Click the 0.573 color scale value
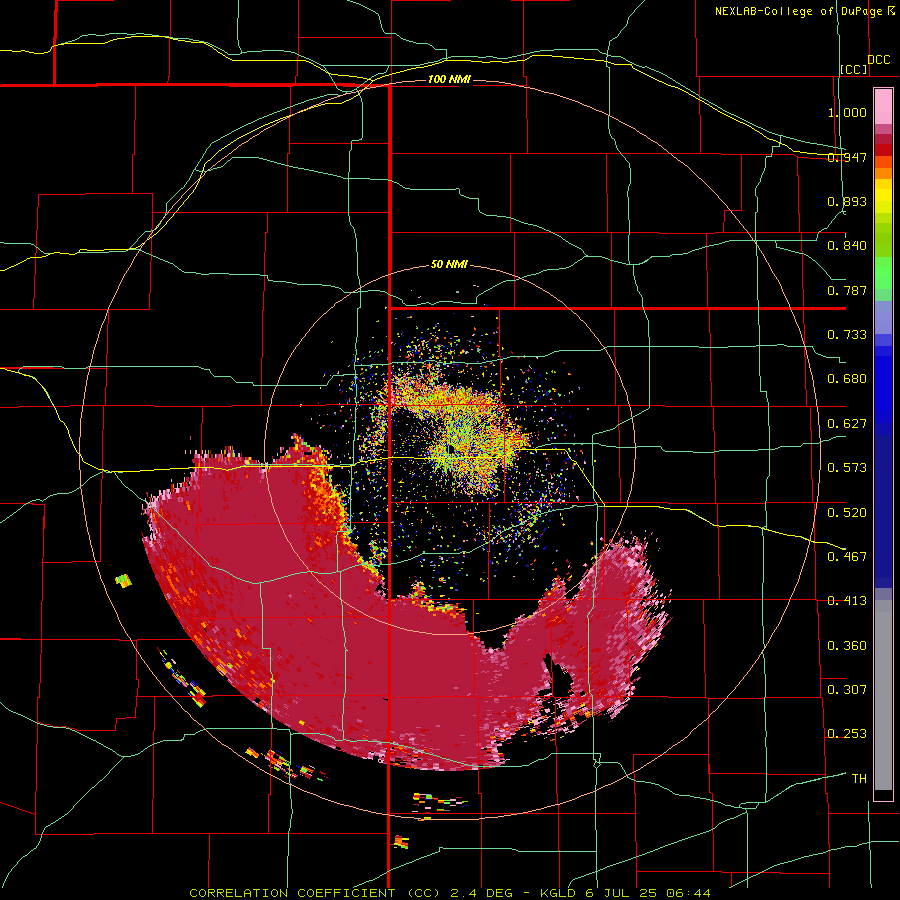 pyautogui.click(x=847, y=468)
